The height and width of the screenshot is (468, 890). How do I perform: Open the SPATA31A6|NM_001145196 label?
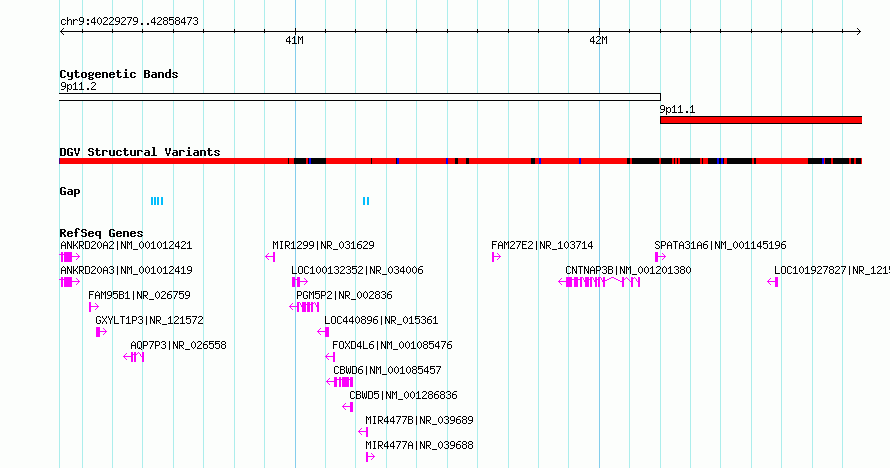coord(720,245)
